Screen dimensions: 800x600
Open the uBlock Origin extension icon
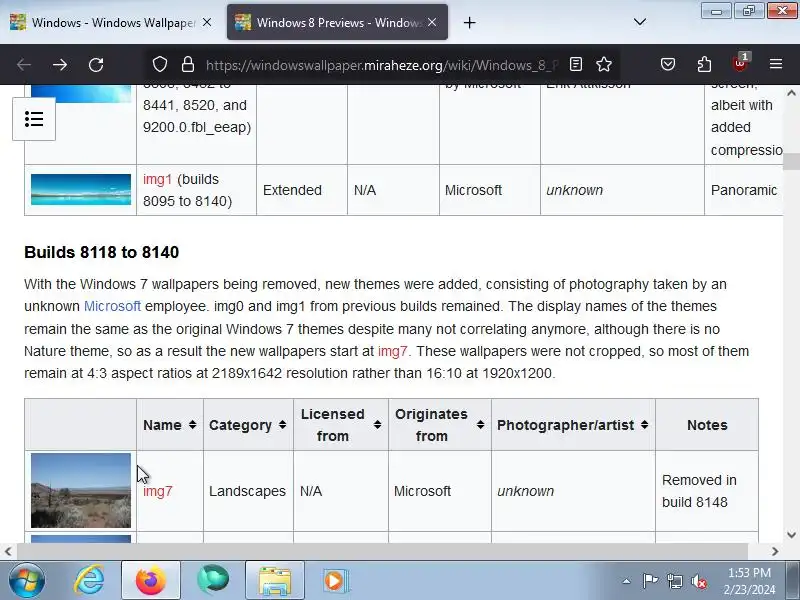(x=740, y=63)
